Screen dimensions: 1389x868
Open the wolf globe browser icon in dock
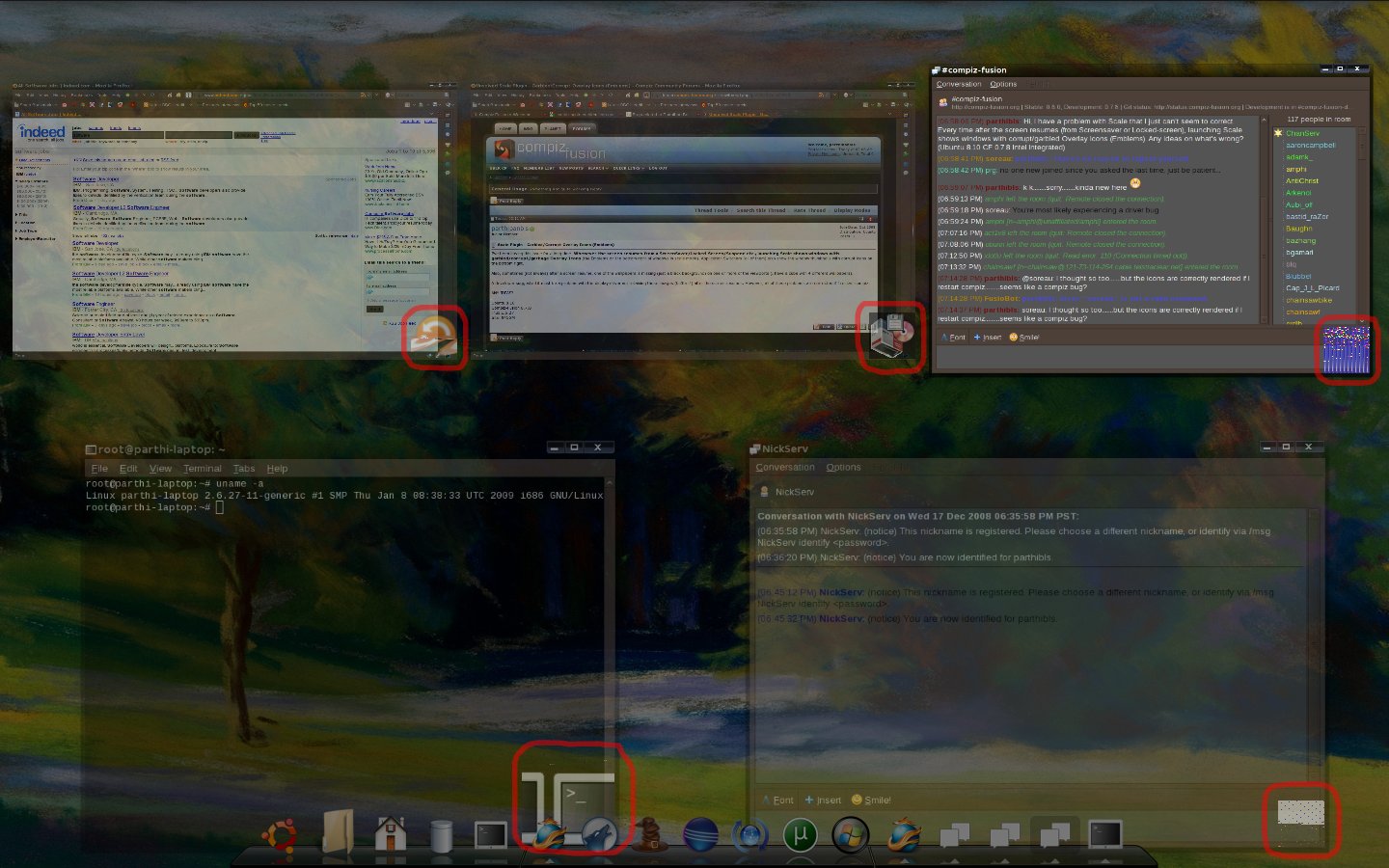[598, 834]
